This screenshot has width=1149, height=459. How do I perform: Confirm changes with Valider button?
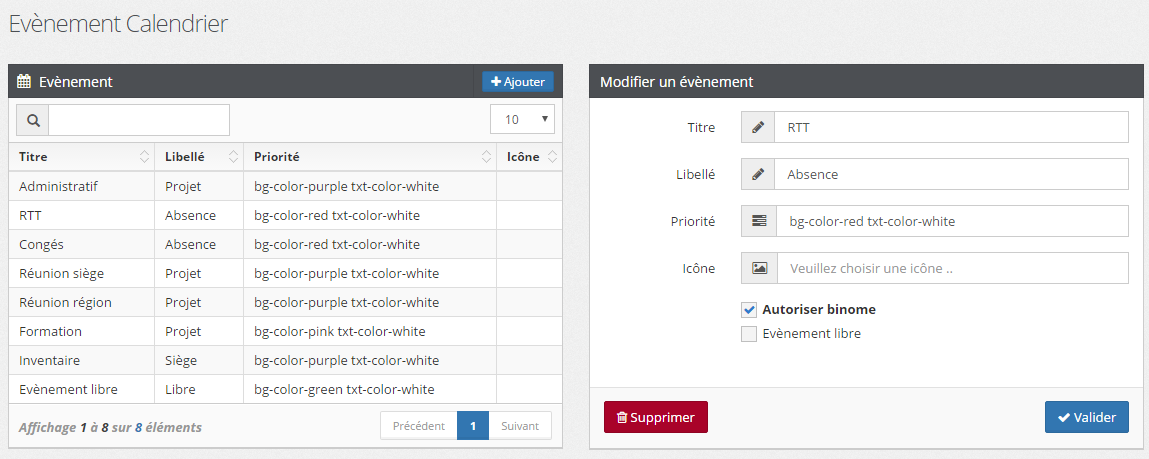[1086, 417]
